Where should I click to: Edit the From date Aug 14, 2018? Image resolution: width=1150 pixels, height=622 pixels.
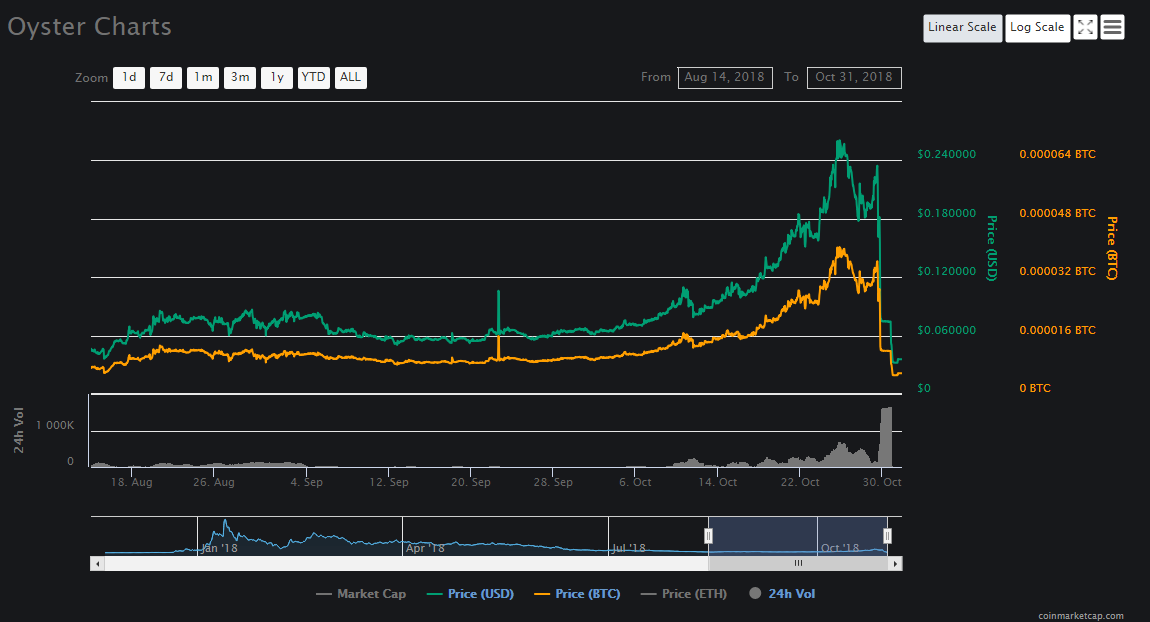(x=725, y=77)
